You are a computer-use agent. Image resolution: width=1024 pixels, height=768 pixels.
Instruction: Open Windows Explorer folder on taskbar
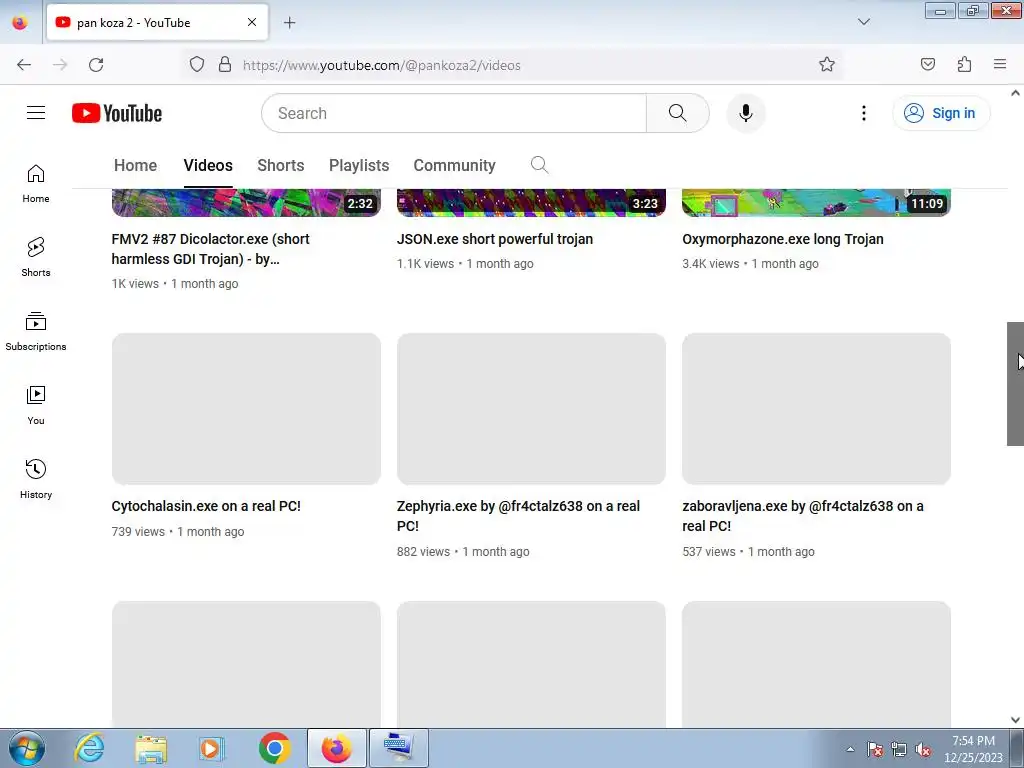(151, 748)
